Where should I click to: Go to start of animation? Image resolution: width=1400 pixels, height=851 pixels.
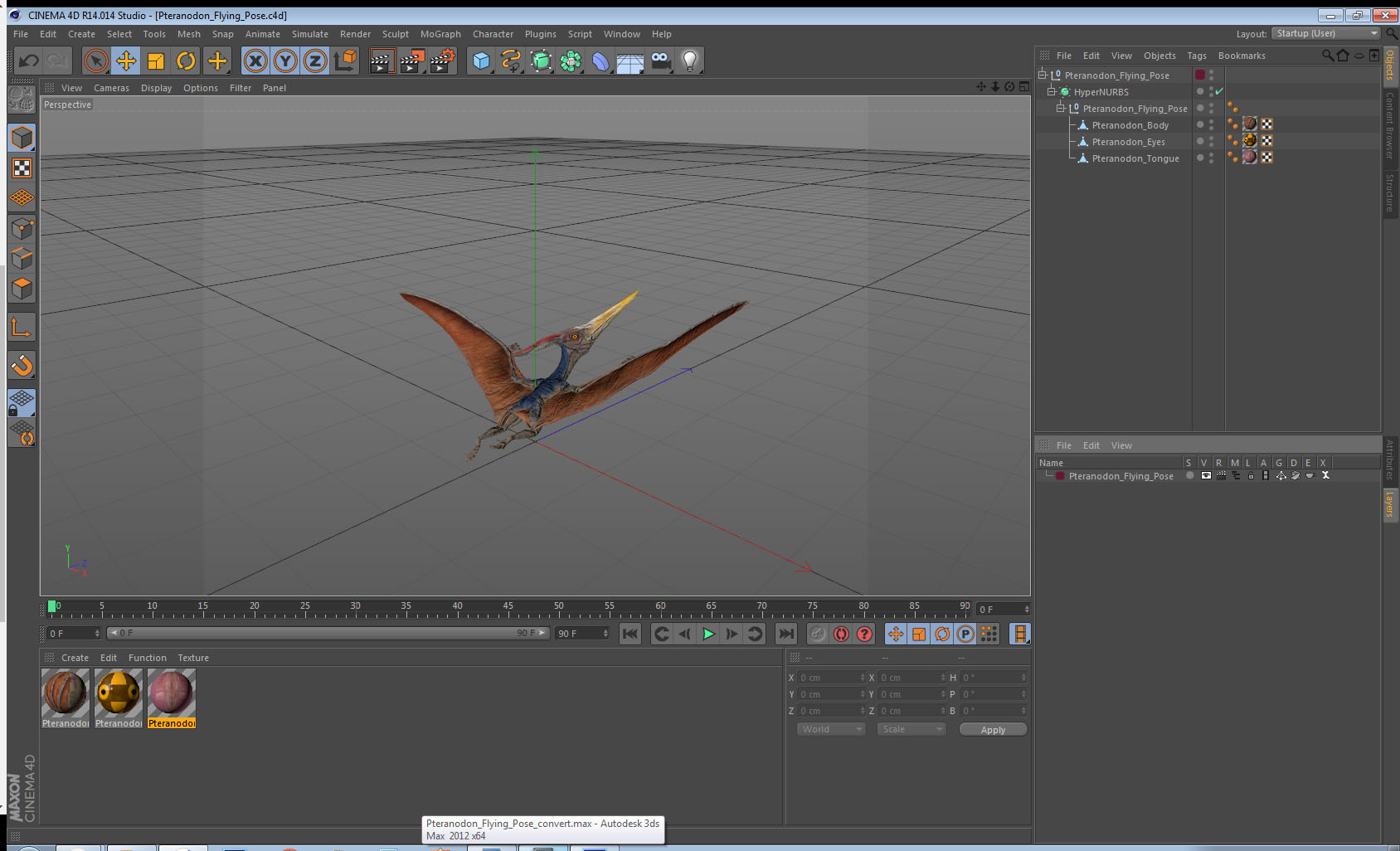click(x=630, y=634)
